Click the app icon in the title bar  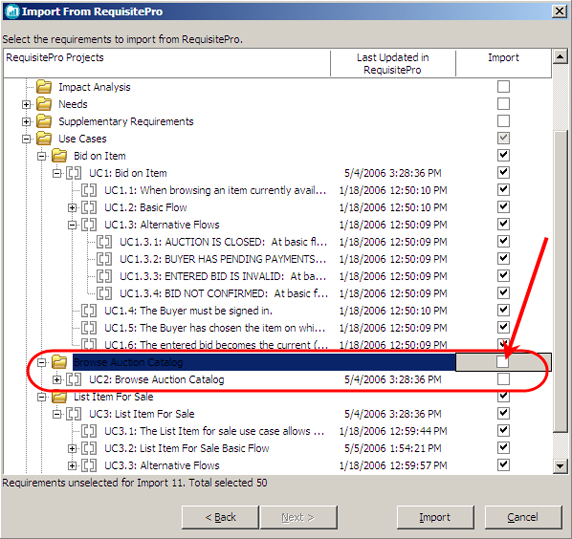pyautogui.click(x=12, y=11)
